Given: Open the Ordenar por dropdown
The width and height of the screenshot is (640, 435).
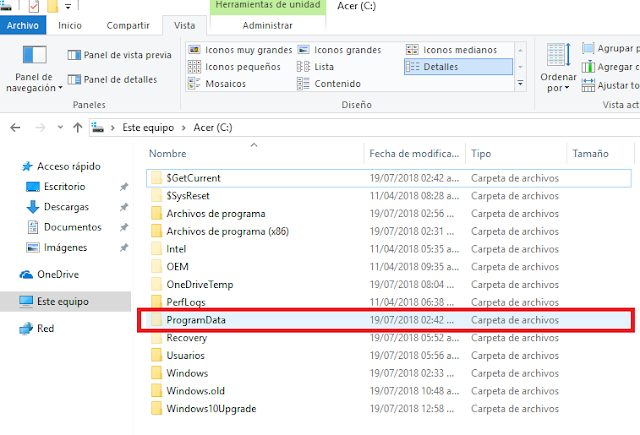Looking at the screenshot, I should click(558, 69).
